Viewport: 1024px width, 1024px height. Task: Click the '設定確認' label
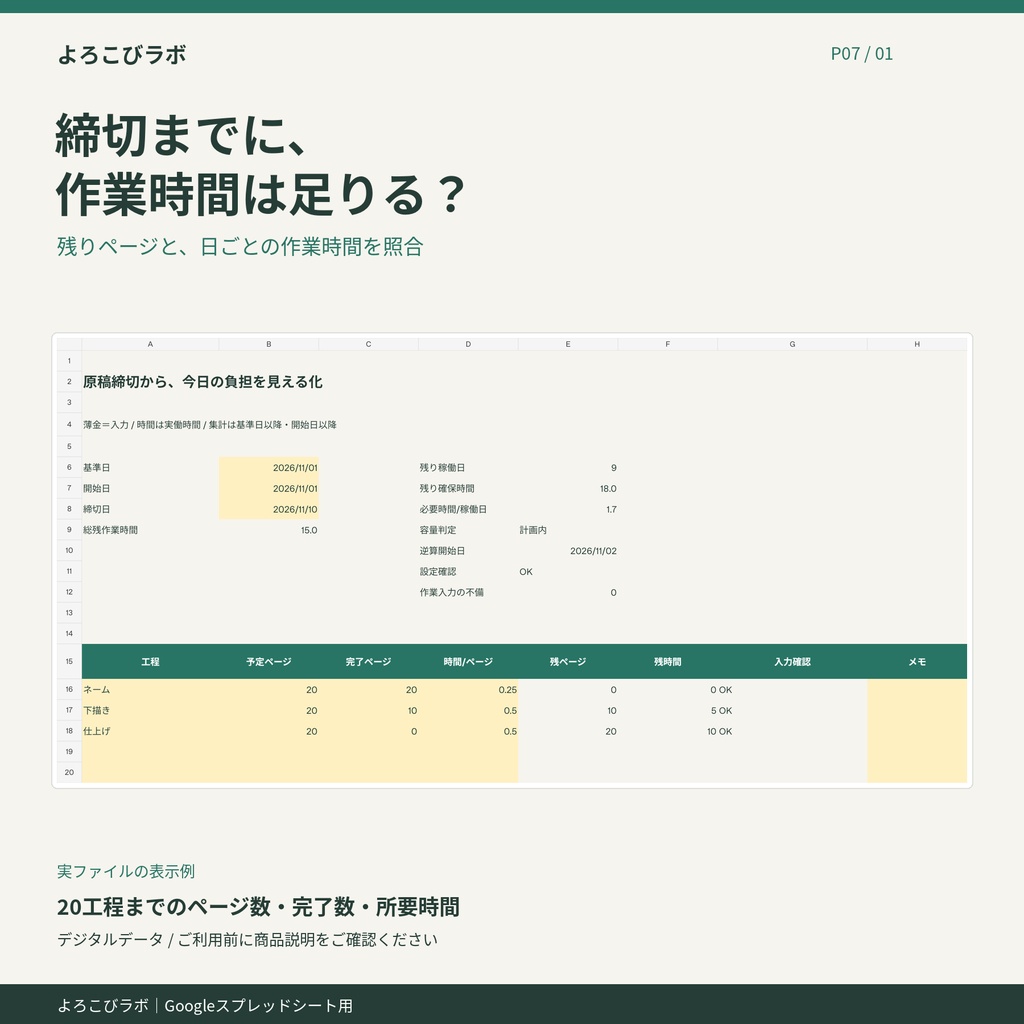point(438,572)
